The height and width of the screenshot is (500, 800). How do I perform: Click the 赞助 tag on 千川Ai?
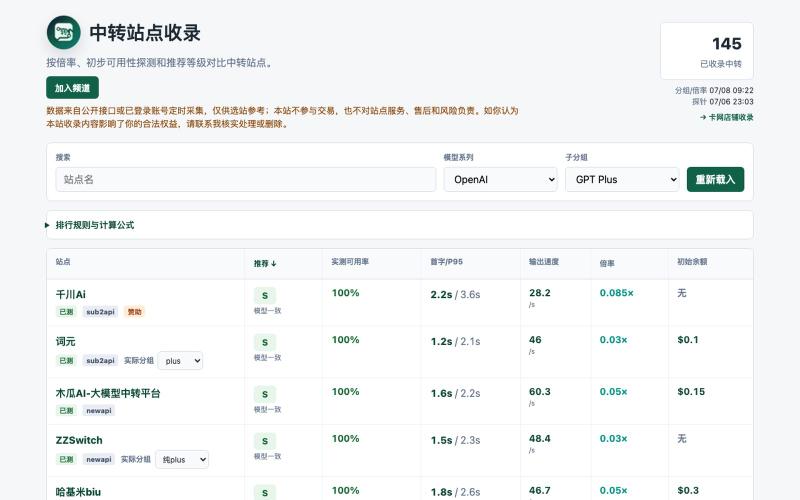tap(135, 312)
